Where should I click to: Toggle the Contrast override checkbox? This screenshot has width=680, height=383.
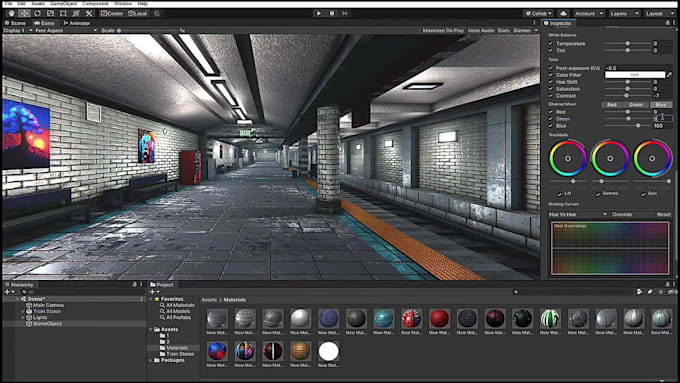click(550, 96)
